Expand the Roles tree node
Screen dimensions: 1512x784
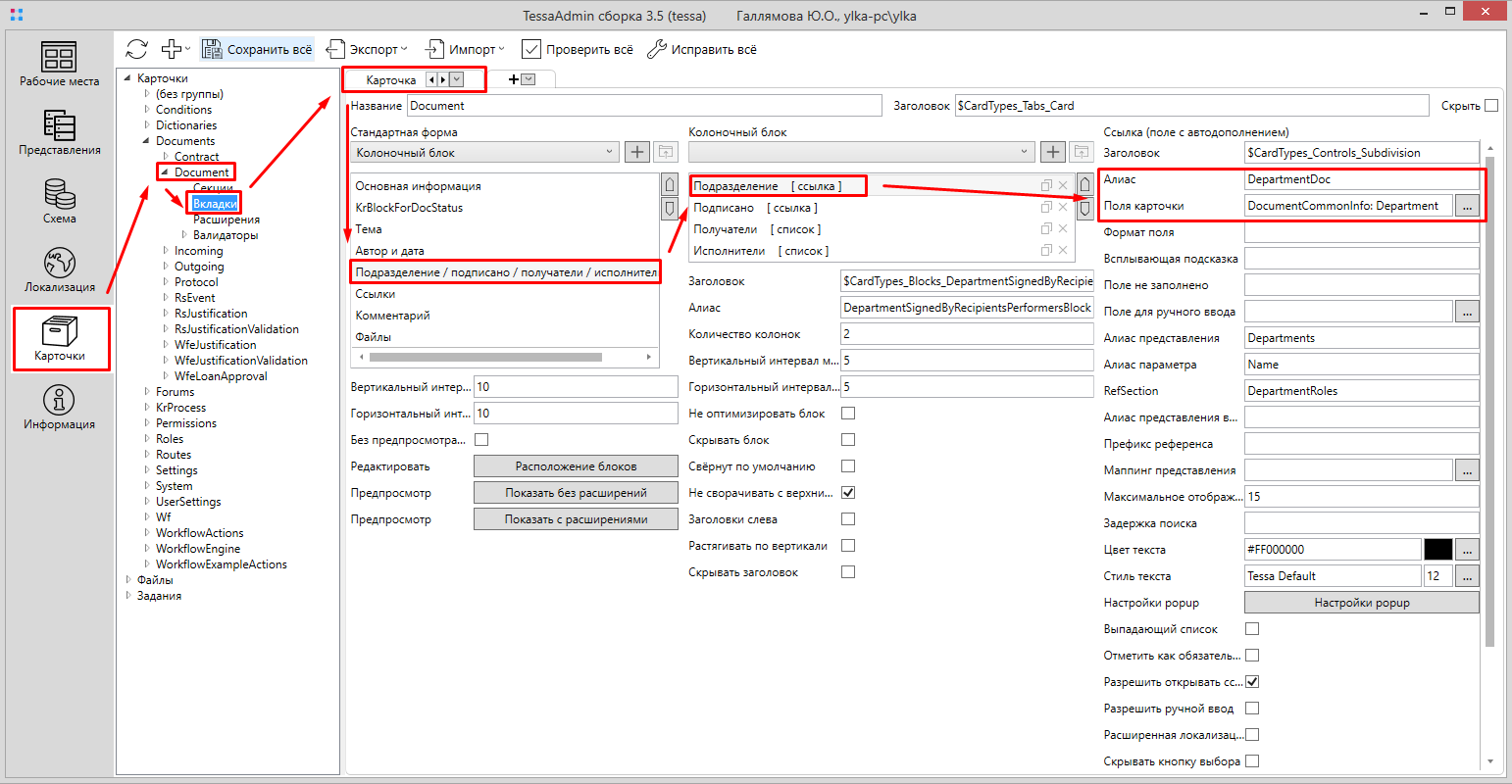[147, 439]
